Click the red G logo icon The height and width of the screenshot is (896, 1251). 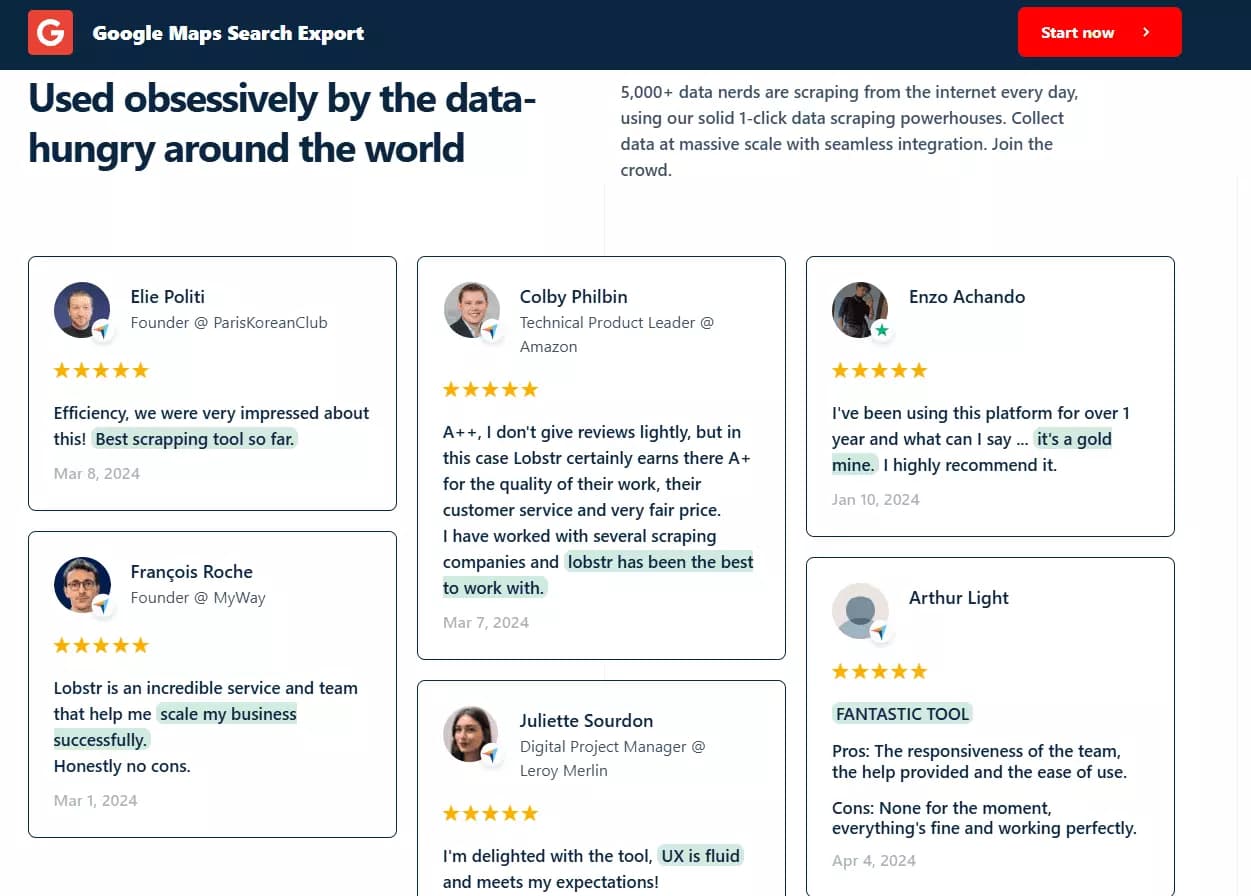click(x=50, y=32)
